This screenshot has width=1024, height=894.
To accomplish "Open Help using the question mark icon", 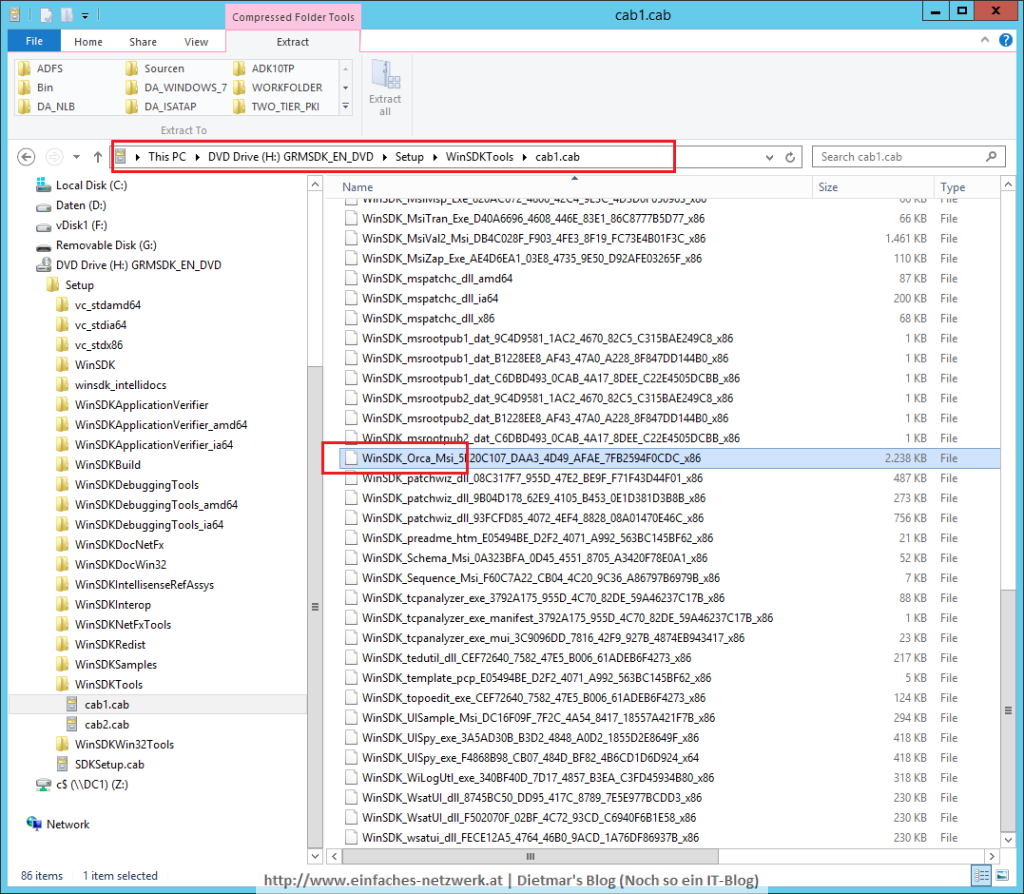I will click(1006, 40).
